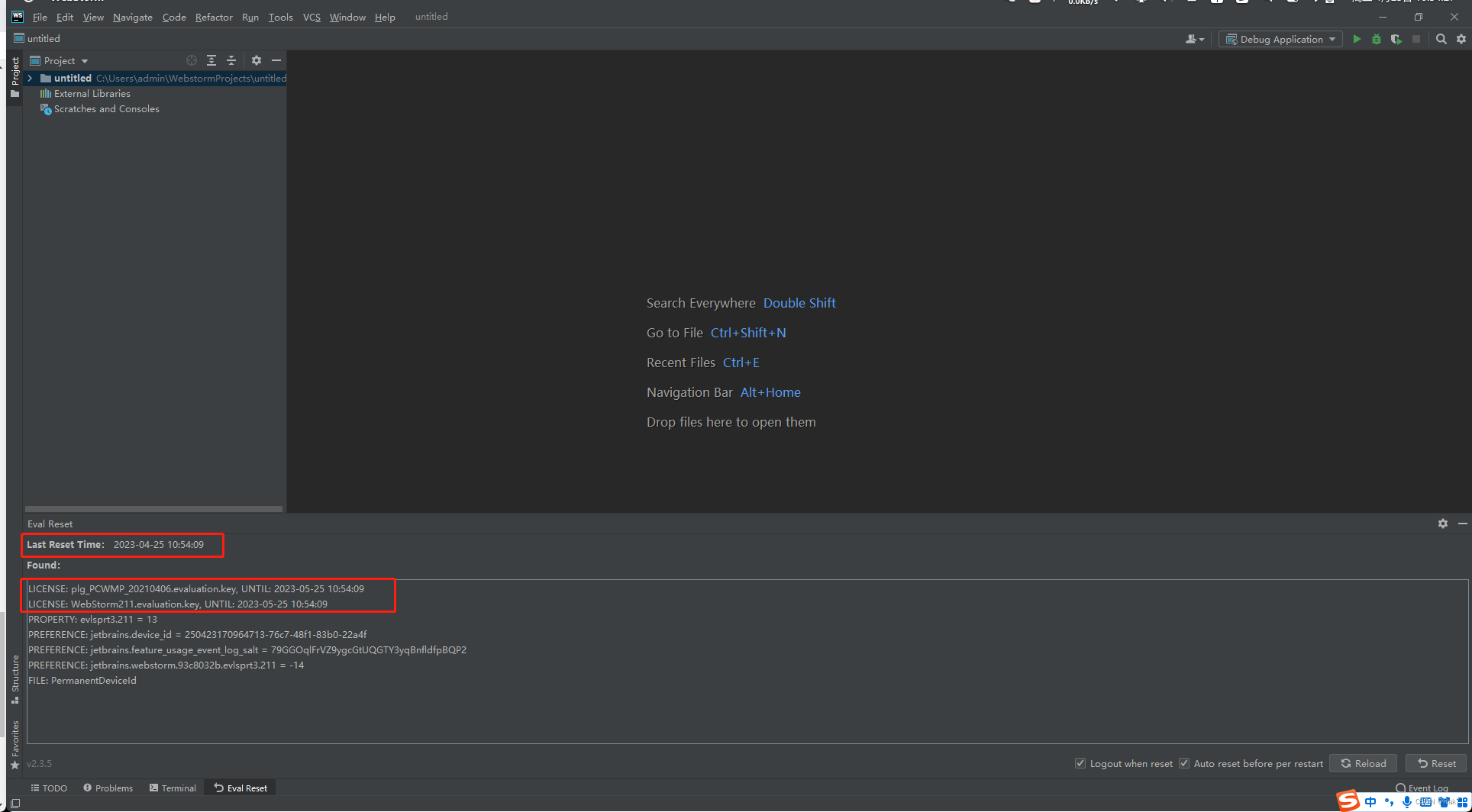
Task: Click the grey Stop square icon
Action: 1416,39
